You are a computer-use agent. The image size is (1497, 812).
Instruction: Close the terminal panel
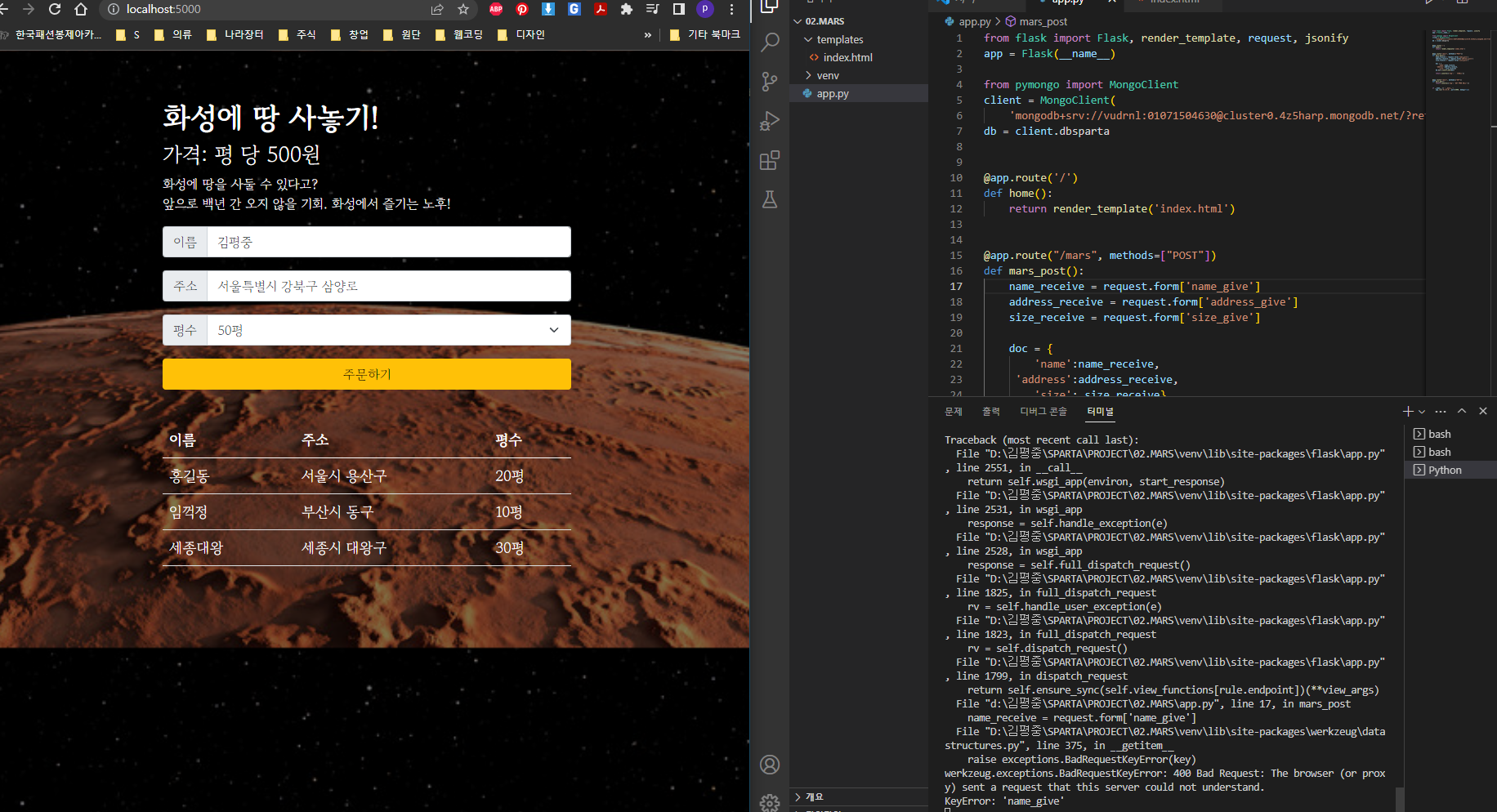tap(1483, 411)
